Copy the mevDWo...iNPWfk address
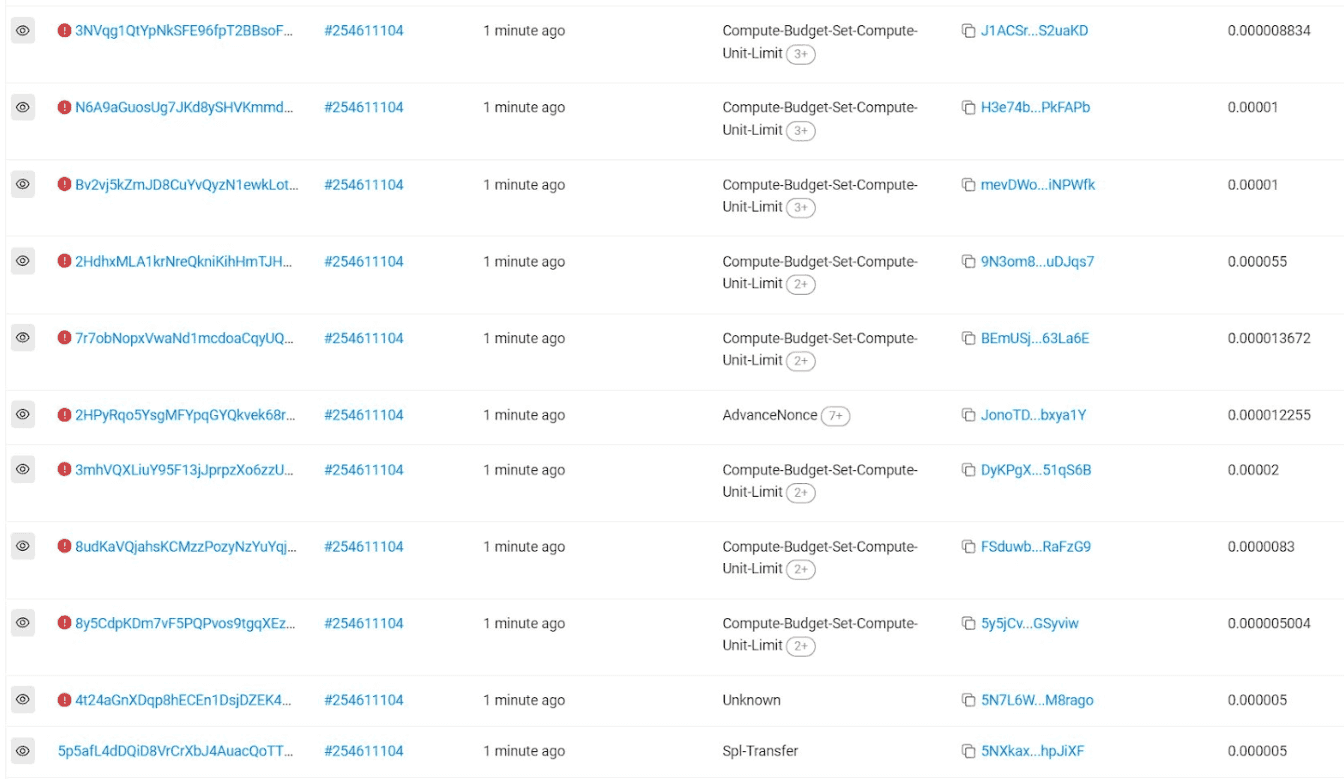 click(968, 185)
